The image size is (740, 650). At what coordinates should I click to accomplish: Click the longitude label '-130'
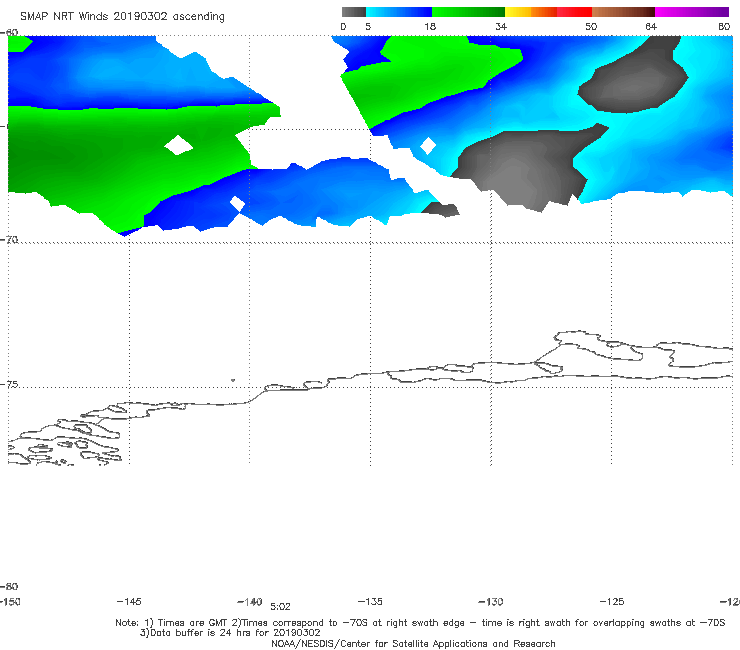coord(491,601)
